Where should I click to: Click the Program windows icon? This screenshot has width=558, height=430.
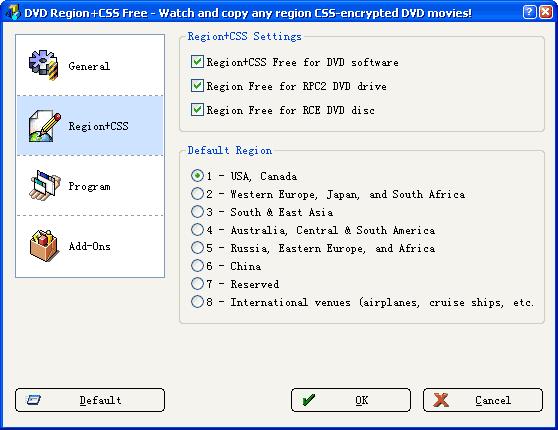click(45, 185)
